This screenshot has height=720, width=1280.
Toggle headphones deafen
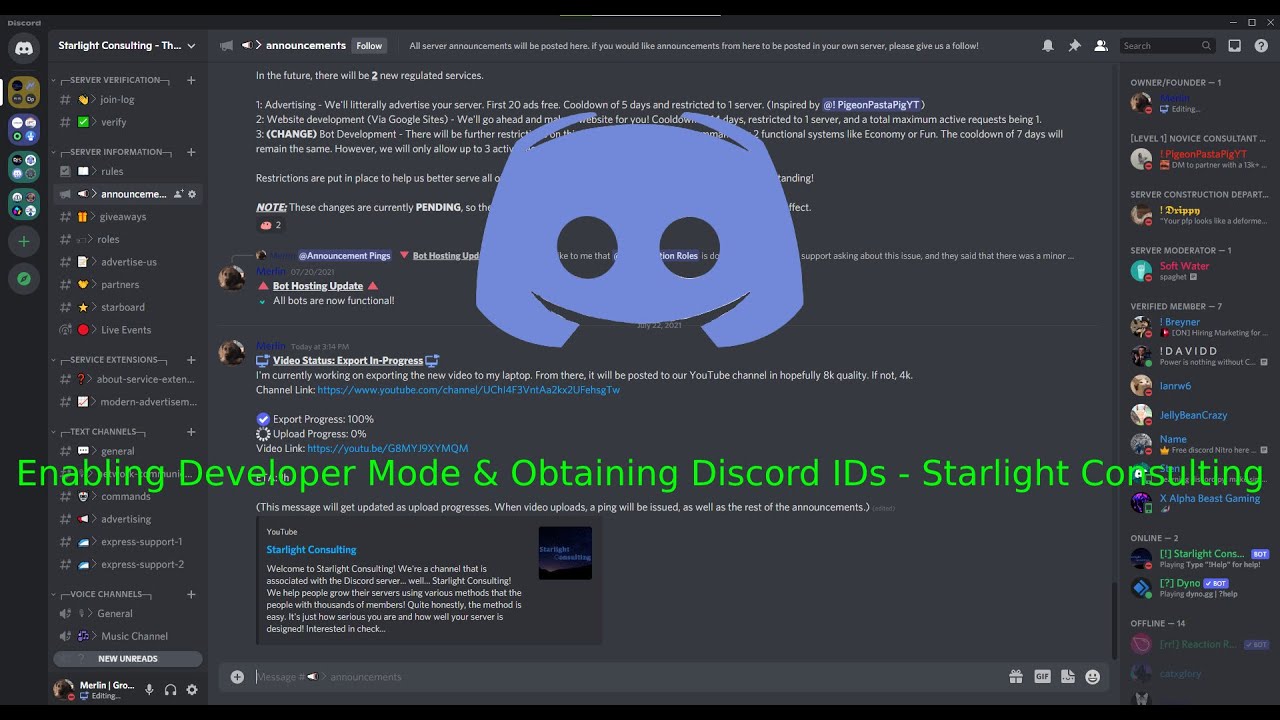pos(170,690)
